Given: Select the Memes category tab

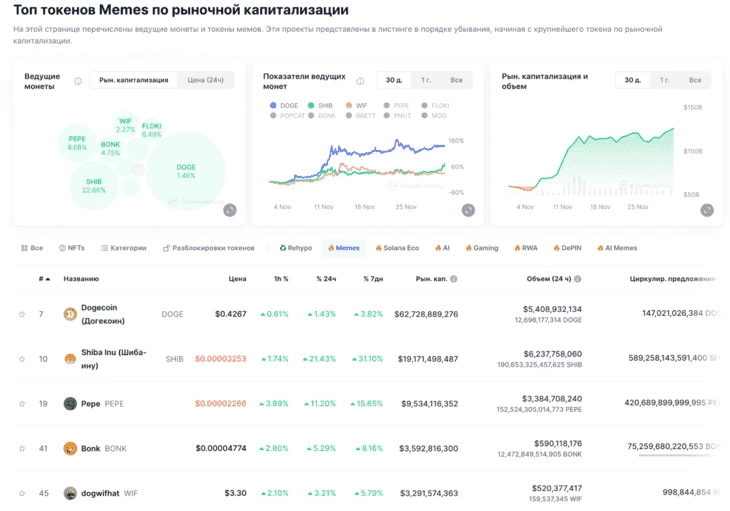Looking at the screenshot, I should [x=344, y=248].
